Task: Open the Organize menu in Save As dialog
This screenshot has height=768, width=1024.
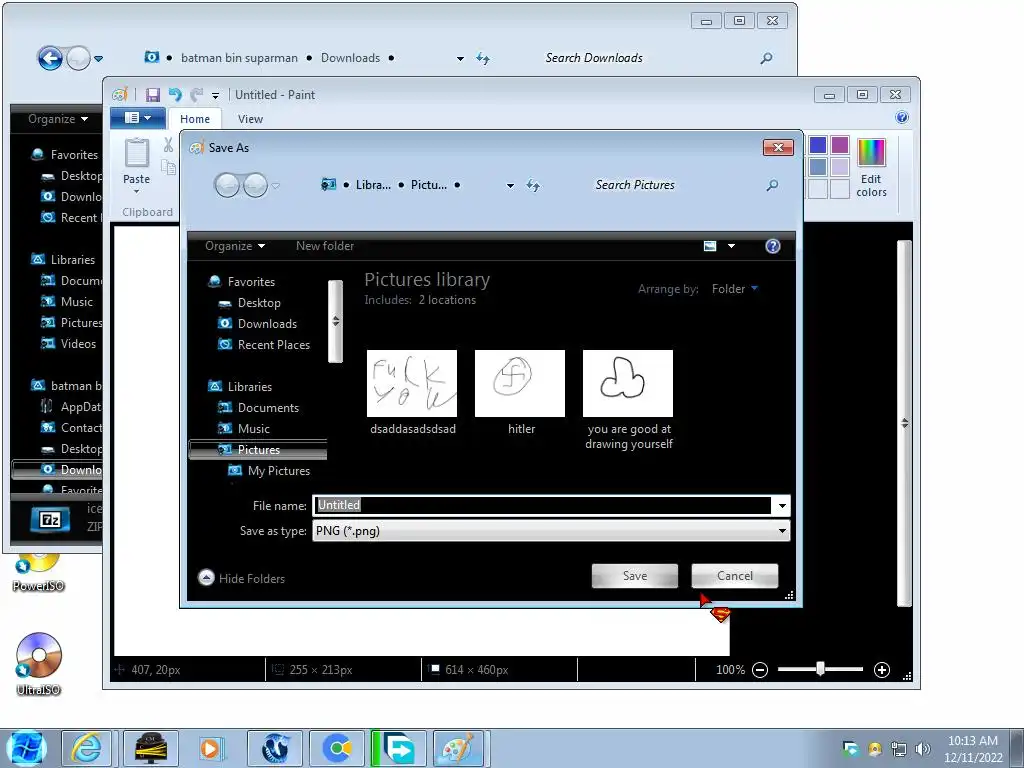Action: (234, 246)
